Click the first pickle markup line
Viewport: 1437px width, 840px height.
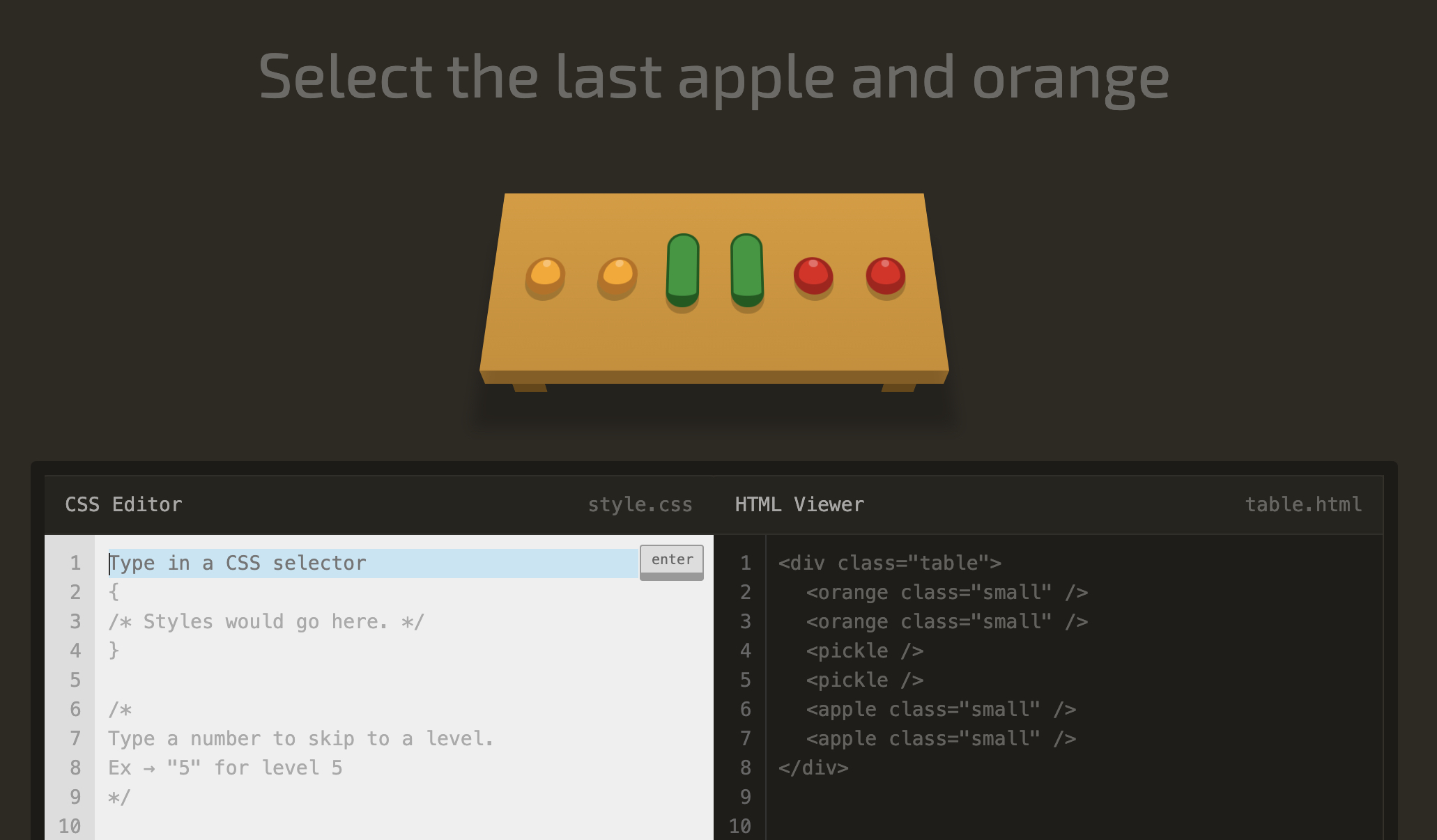coord(864,651)
